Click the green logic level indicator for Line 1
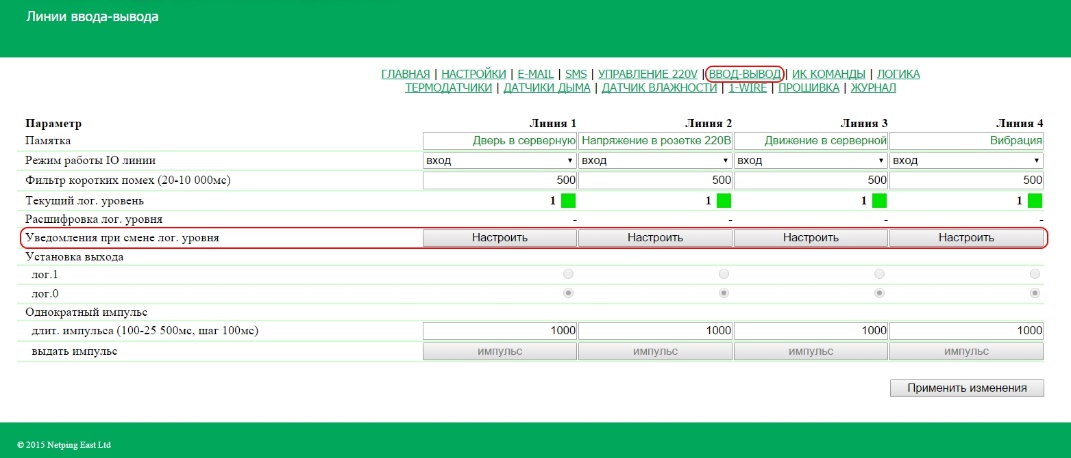The image size is (1071, 458). 568,200
